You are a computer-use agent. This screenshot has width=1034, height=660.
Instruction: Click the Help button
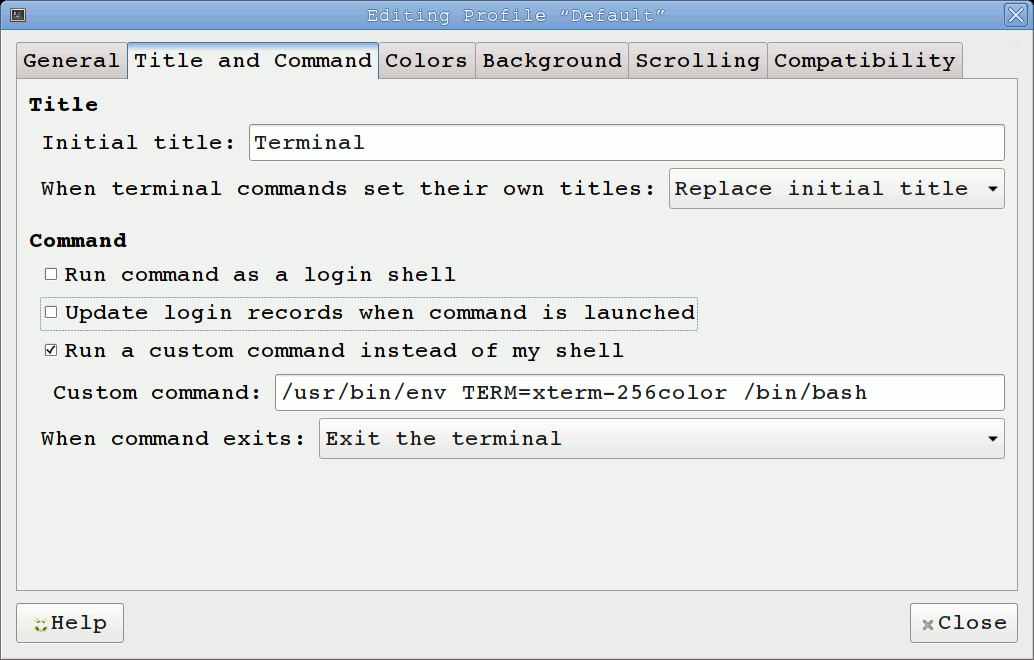[x=69, y=623]
